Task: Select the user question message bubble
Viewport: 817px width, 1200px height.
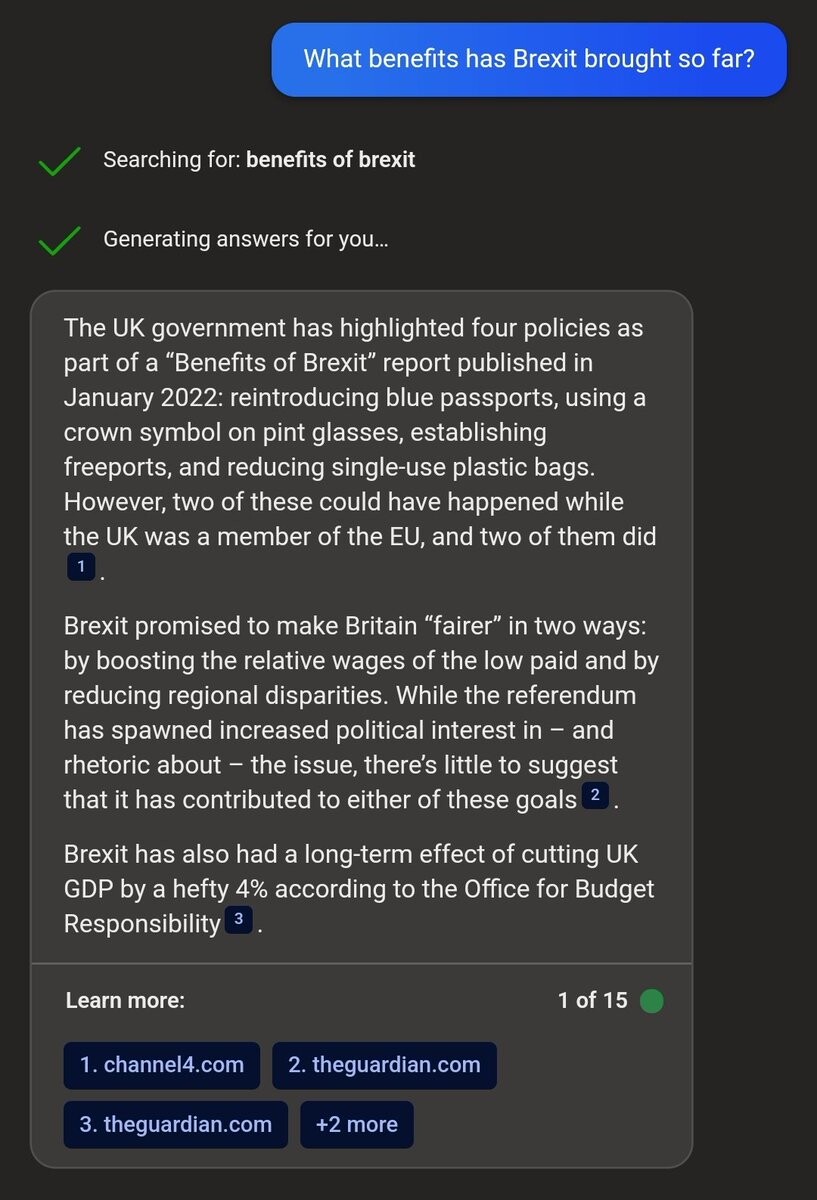Action: tap(529, 59)
